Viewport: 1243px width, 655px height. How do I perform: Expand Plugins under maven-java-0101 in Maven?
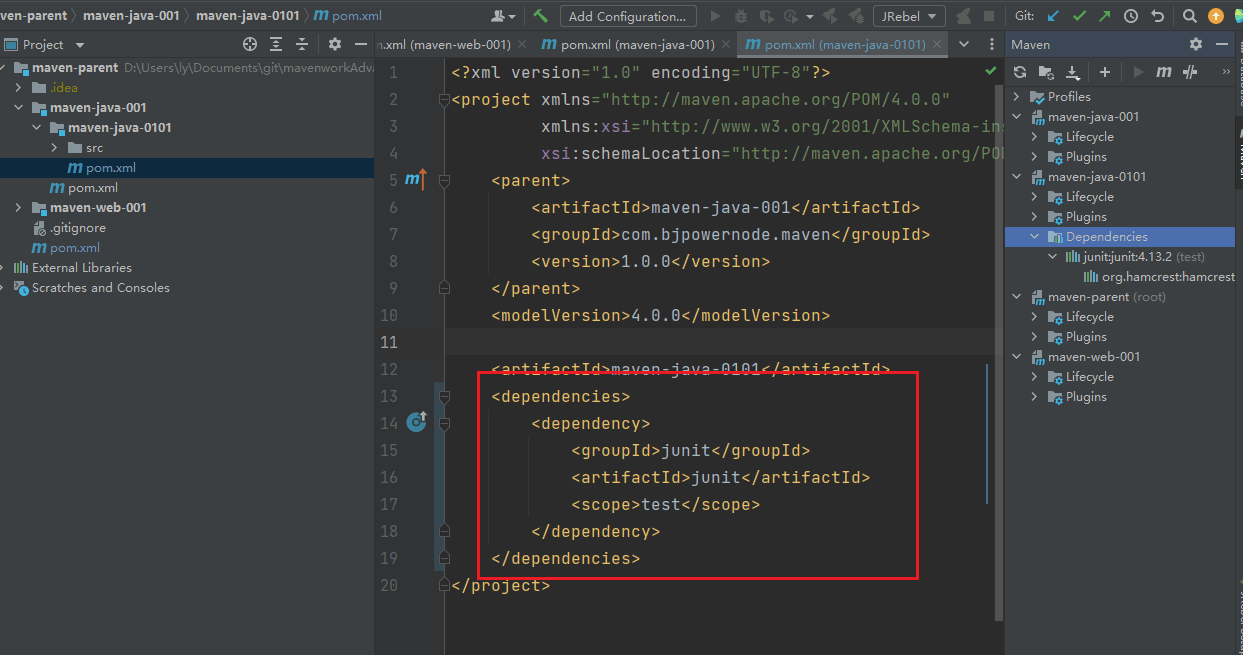[x=1035, y=217]
